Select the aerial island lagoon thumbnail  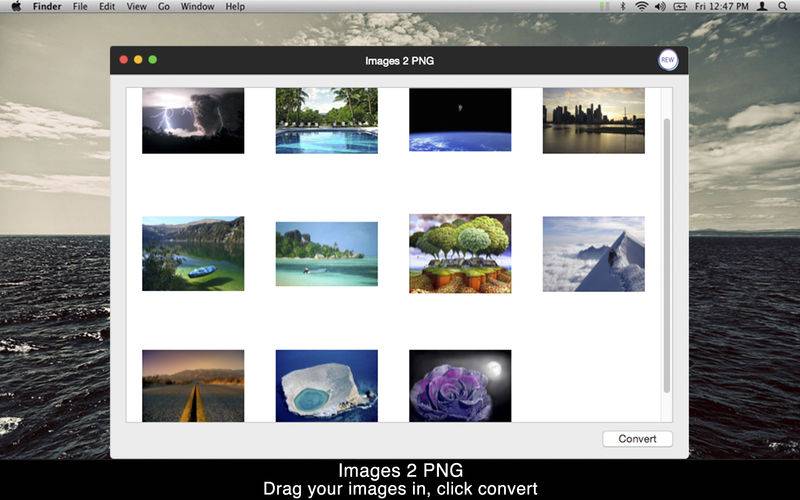[327, 386]
